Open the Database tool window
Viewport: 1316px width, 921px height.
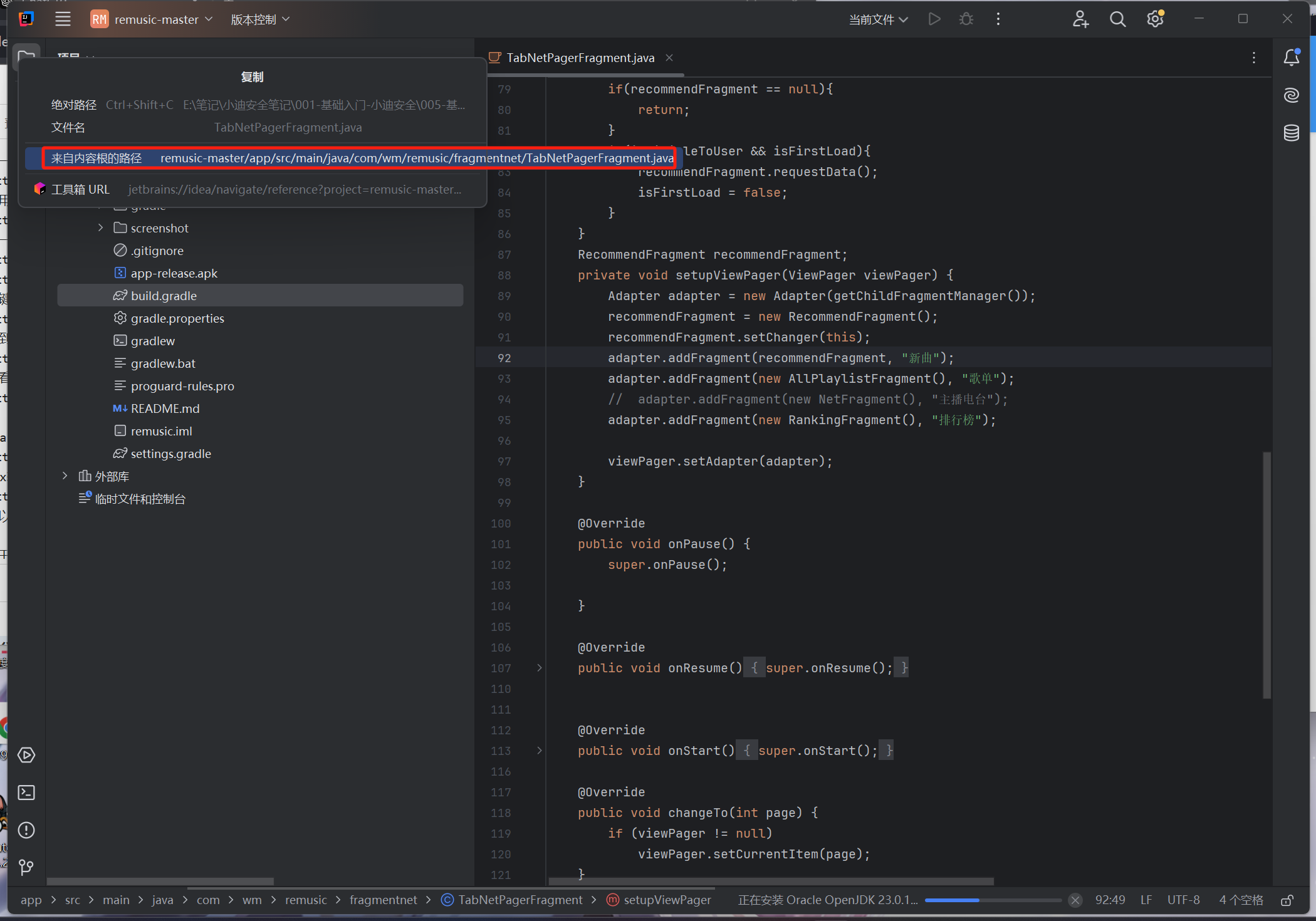1292,133
